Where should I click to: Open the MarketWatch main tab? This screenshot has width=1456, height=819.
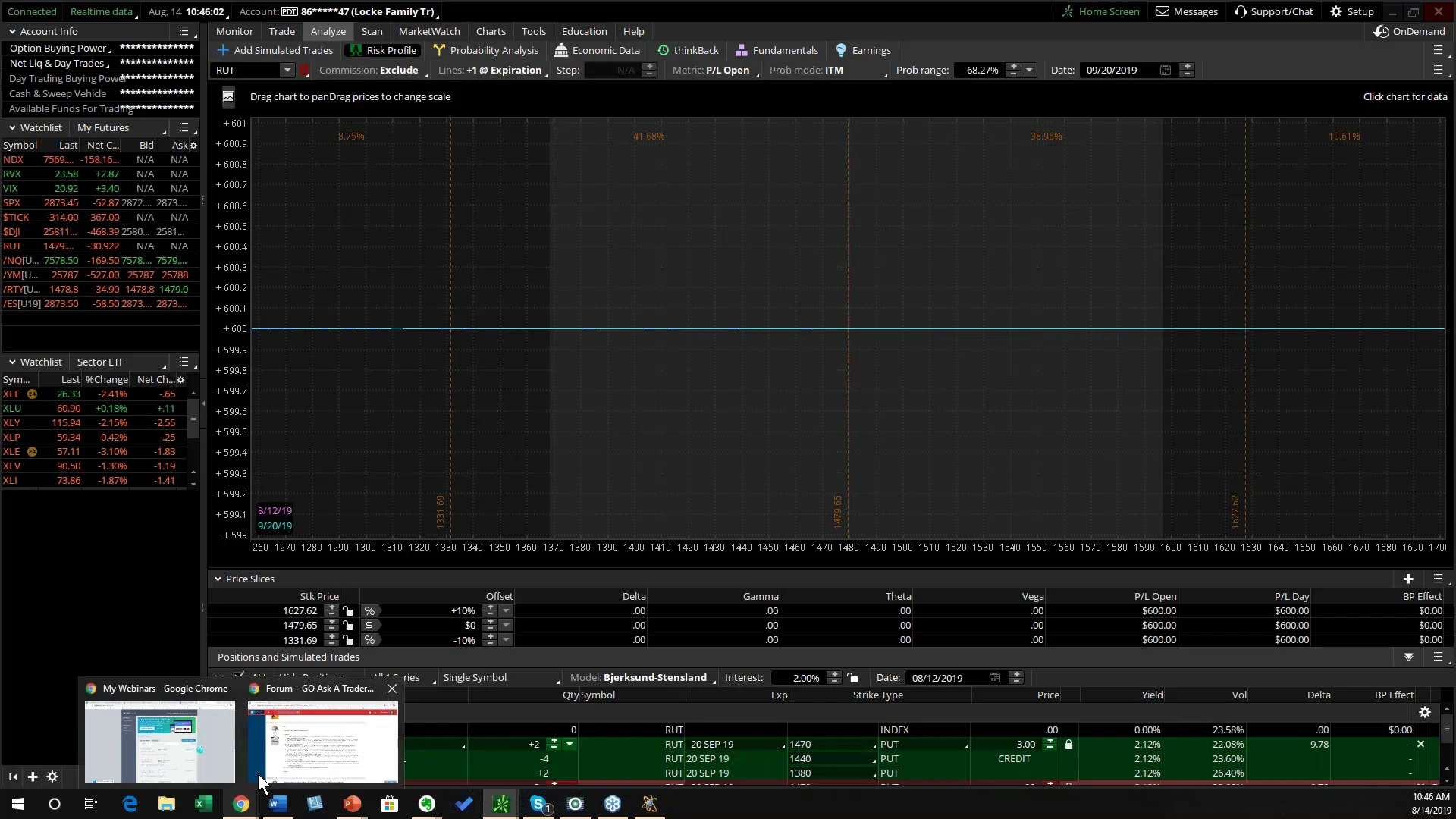(x=429, y=31)
